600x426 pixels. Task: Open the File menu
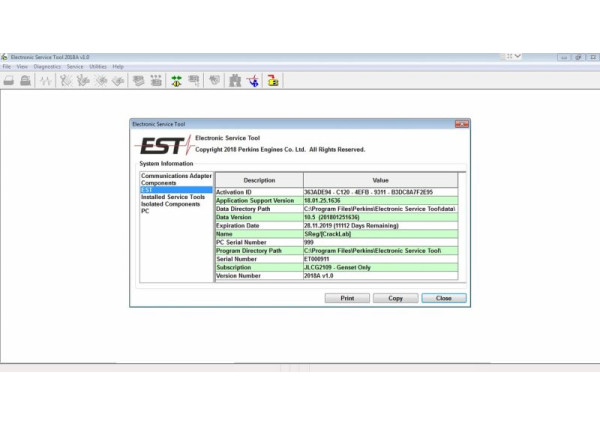(6, 66)
